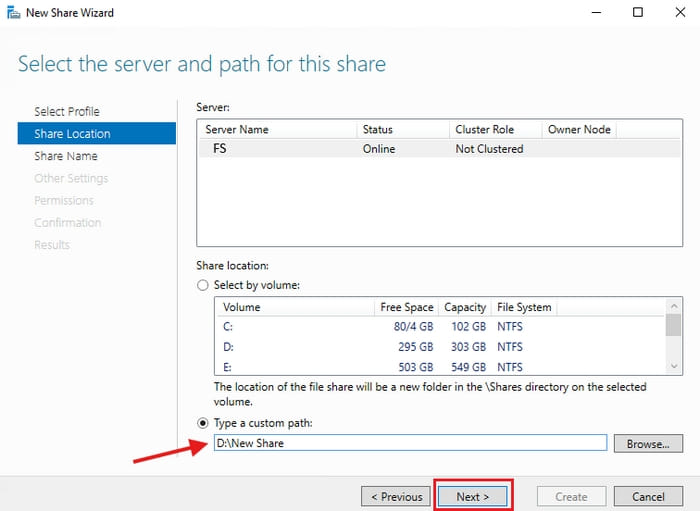Select the Type a custom path option
Screen dimensions: 700x511
pyautogui.click(x=203, y=423)
